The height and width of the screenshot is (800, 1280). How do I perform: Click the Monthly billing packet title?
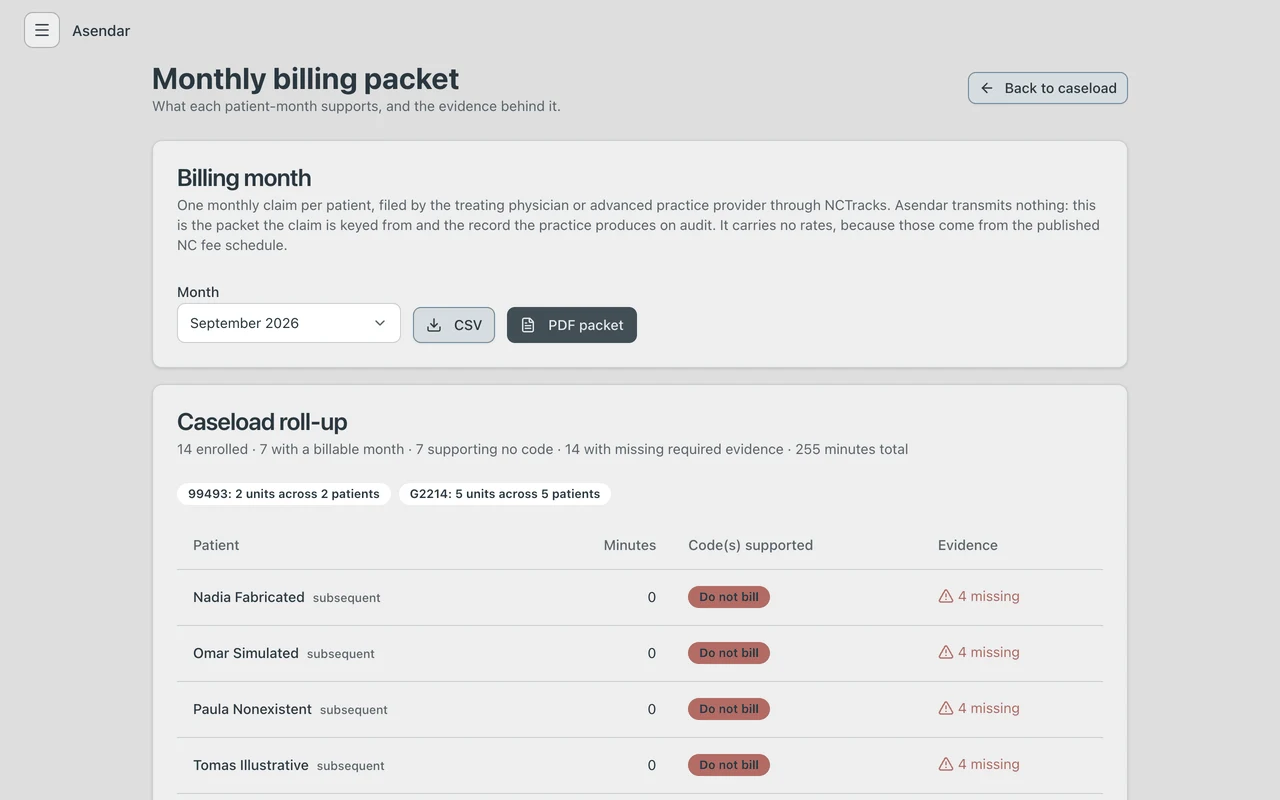(x=306, y=78)
